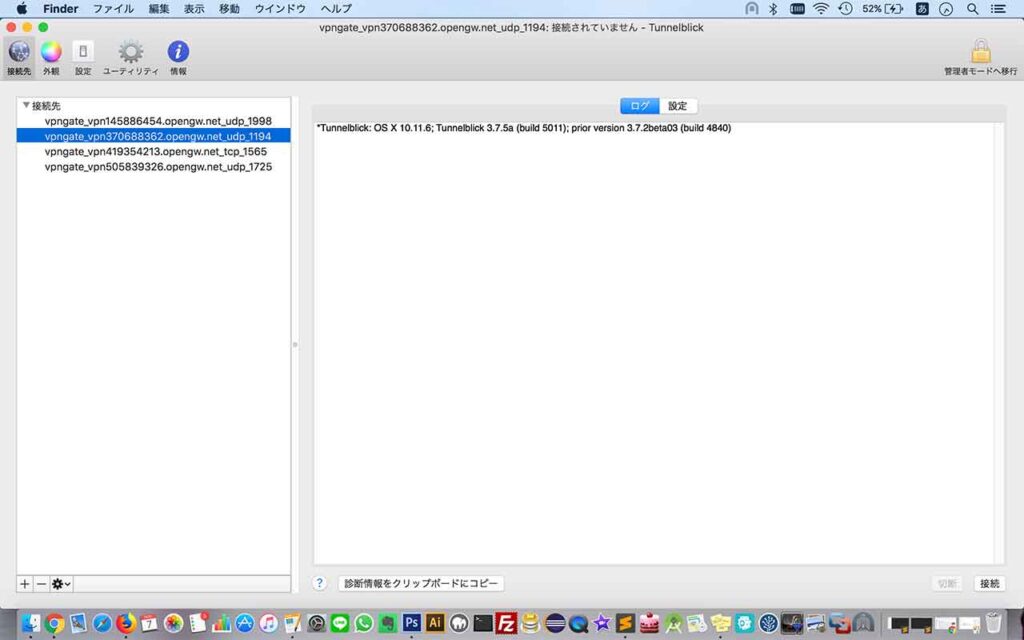The height and width of the screenshot is (640, 1024).
Task: Select vpngate_vpn145886454.opengw.net_udp_1998 configuration
Action: pyautogui.click(x=158, y=120)
